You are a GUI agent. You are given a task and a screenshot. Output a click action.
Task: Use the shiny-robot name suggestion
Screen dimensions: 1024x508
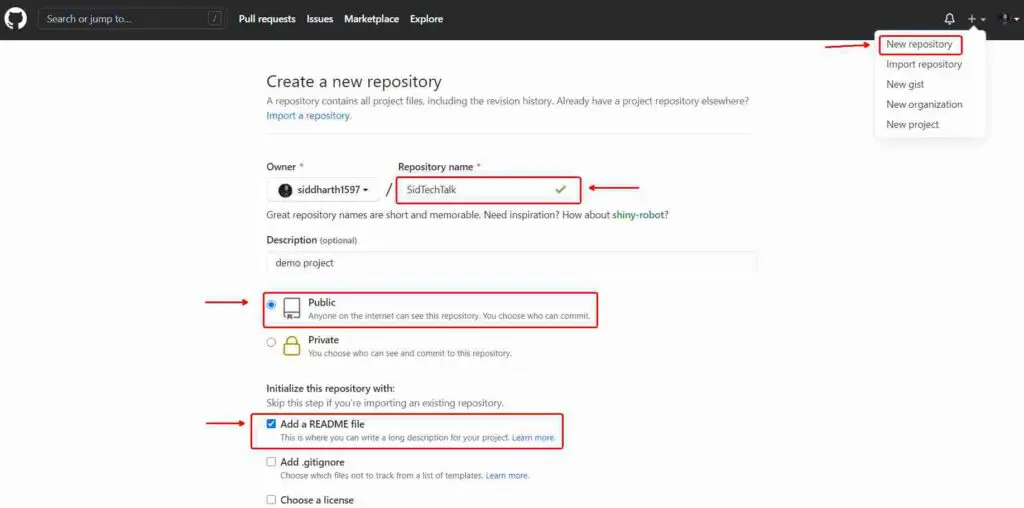click(x=638, y=215)
